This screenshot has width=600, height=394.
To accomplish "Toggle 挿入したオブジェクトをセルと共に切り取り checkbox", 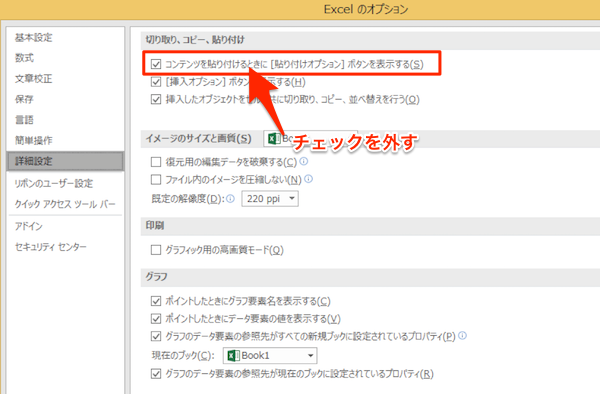I will [156, 99].
